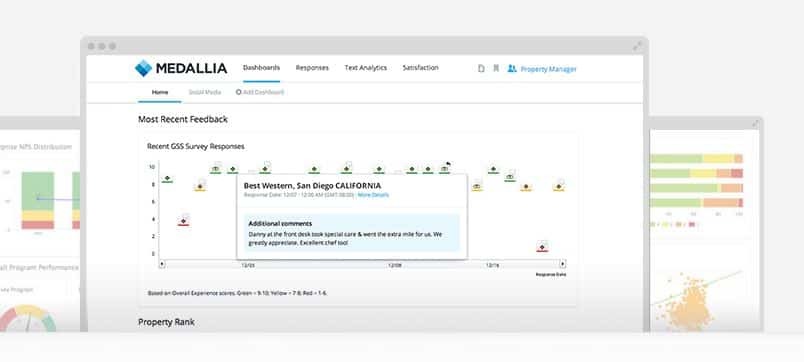Select the Home dashboard tab
Image resolution: width=804 pixels, height=362 pixels.
(160, 92)
